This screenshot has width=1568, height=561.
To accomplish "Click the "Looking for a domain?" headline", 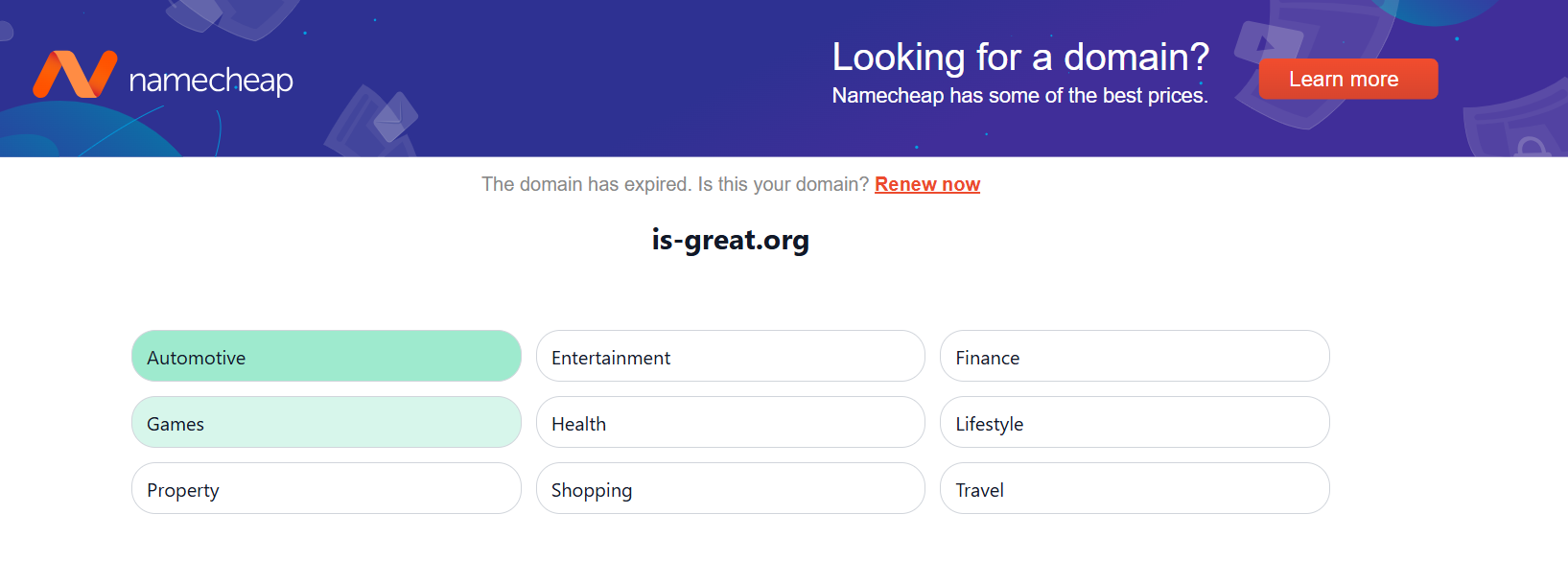I will [x=1019, y=58].
